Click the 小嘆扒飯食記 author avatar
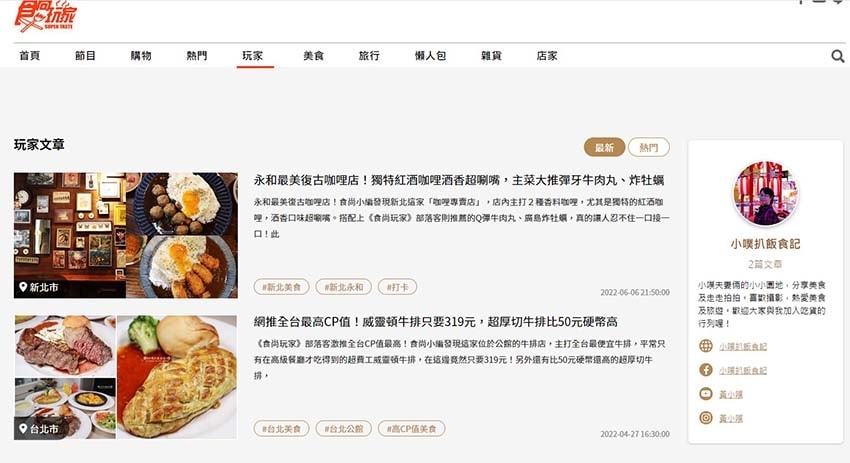850x463 pixels. [x=765, y=194]
